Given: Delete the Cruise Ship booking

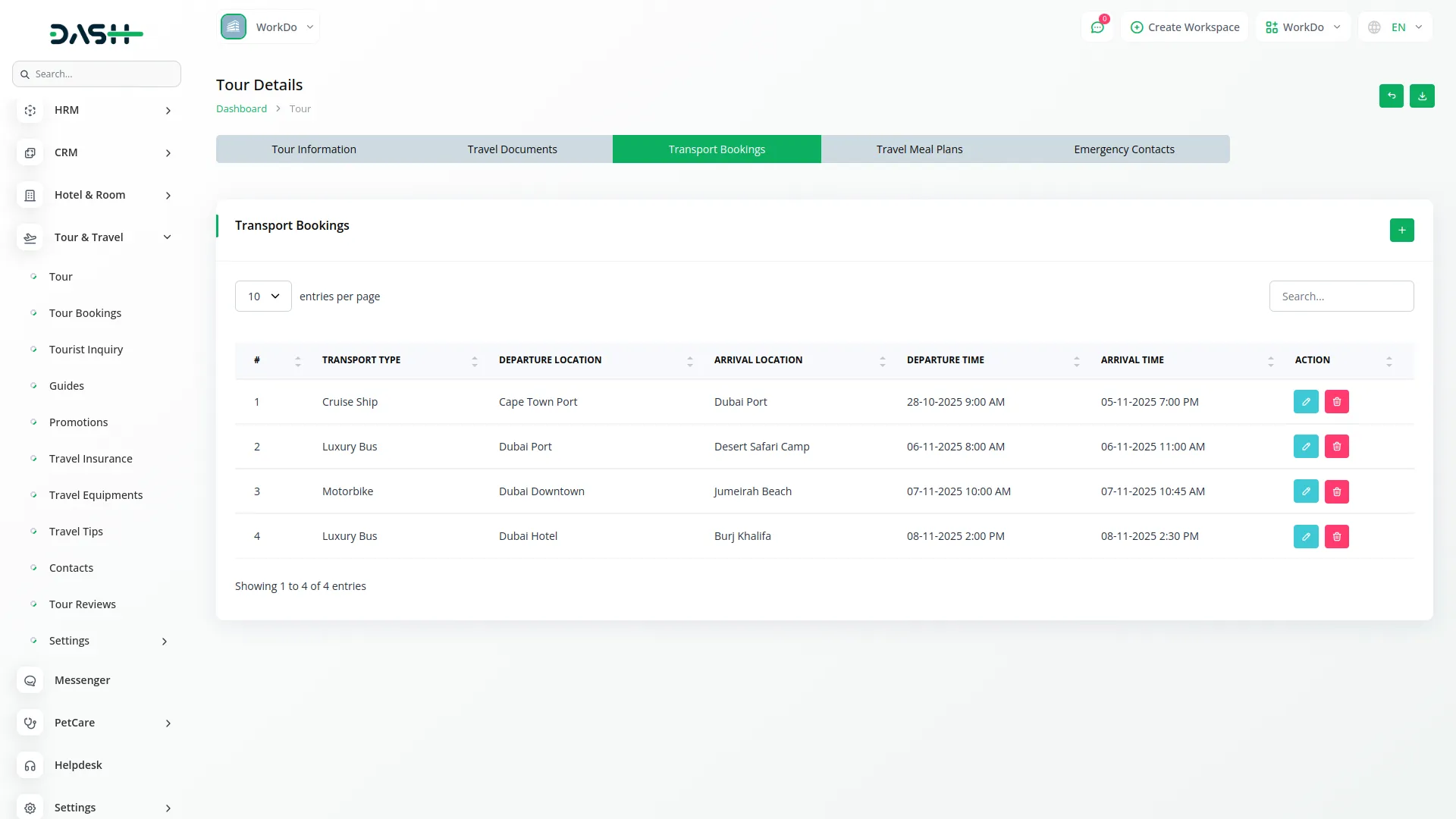Looking at the screenshot, I should point(1337,402).
